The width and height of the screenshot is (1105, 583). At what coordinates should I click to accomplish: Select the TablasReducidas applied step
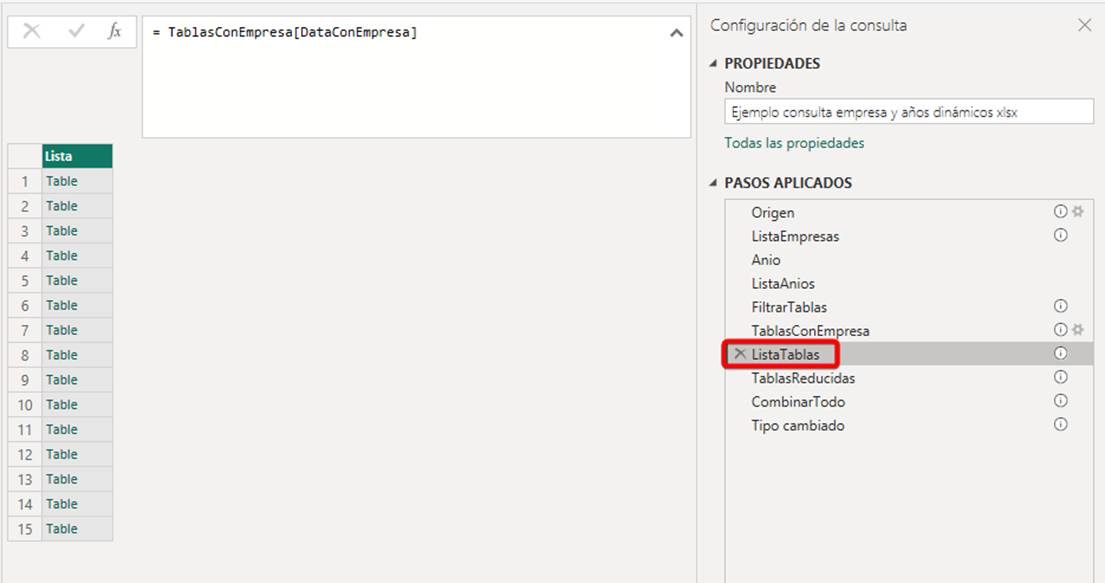coord(803,378)
